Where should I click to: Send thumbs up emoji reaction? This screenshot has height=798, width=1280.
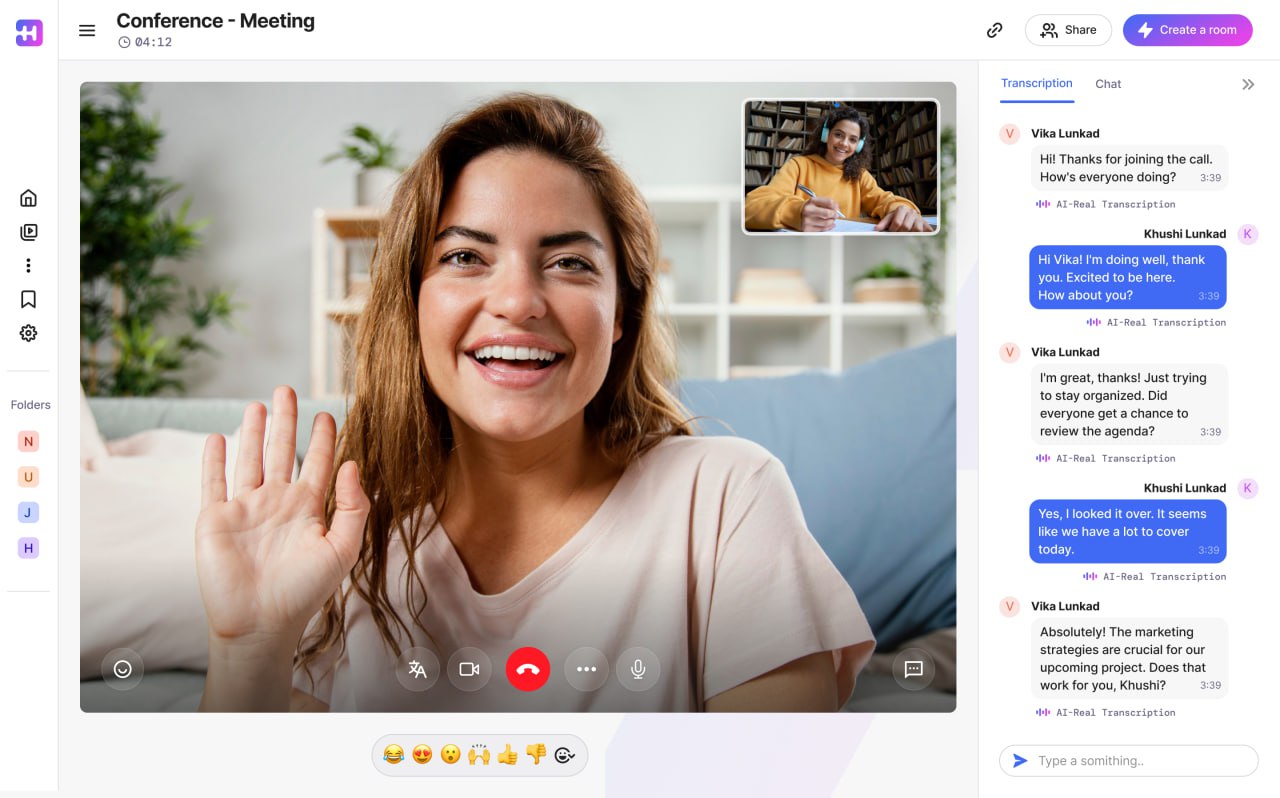508,755
